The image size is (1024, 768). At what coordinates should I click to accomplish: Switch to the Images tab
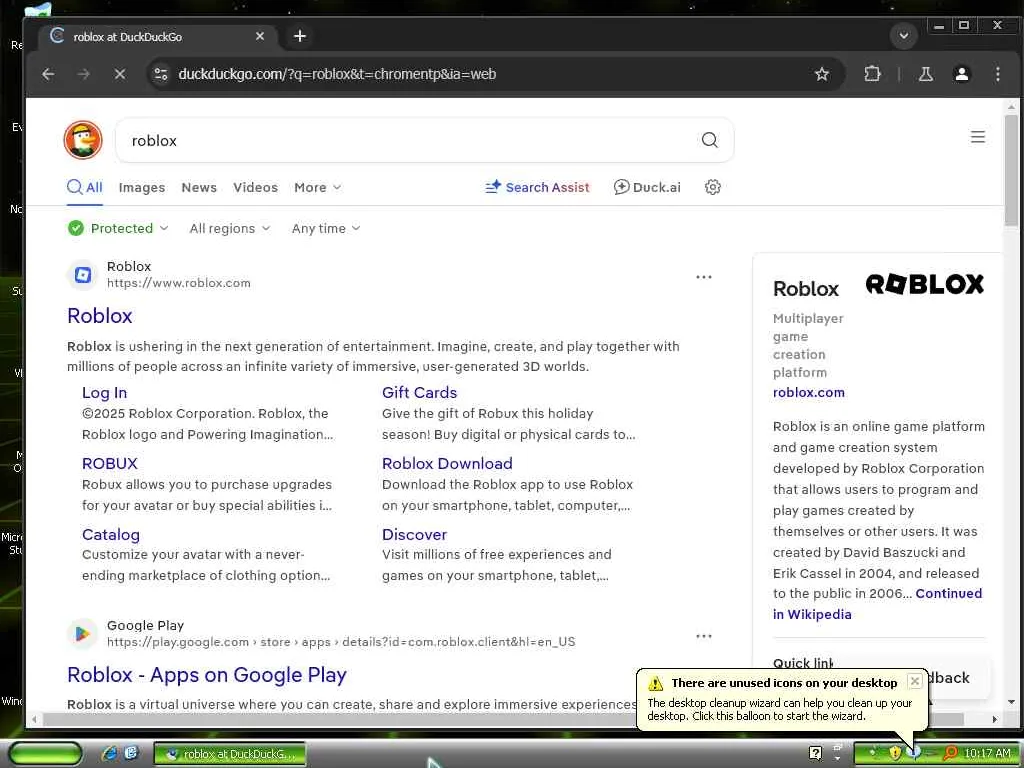[142, 187]
